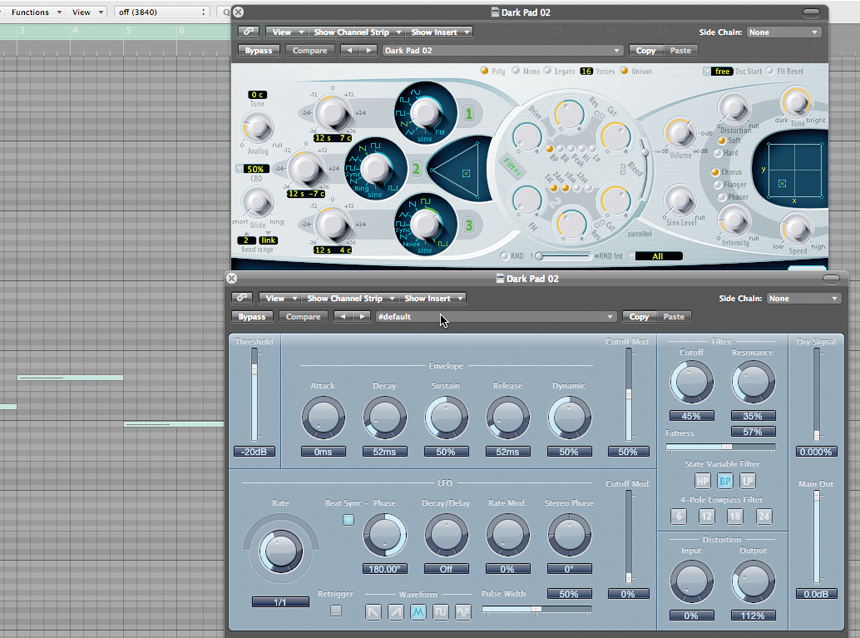Open View menu in AutoFilter window
This screenshot has height=638, width=860.
pos(280,298)
